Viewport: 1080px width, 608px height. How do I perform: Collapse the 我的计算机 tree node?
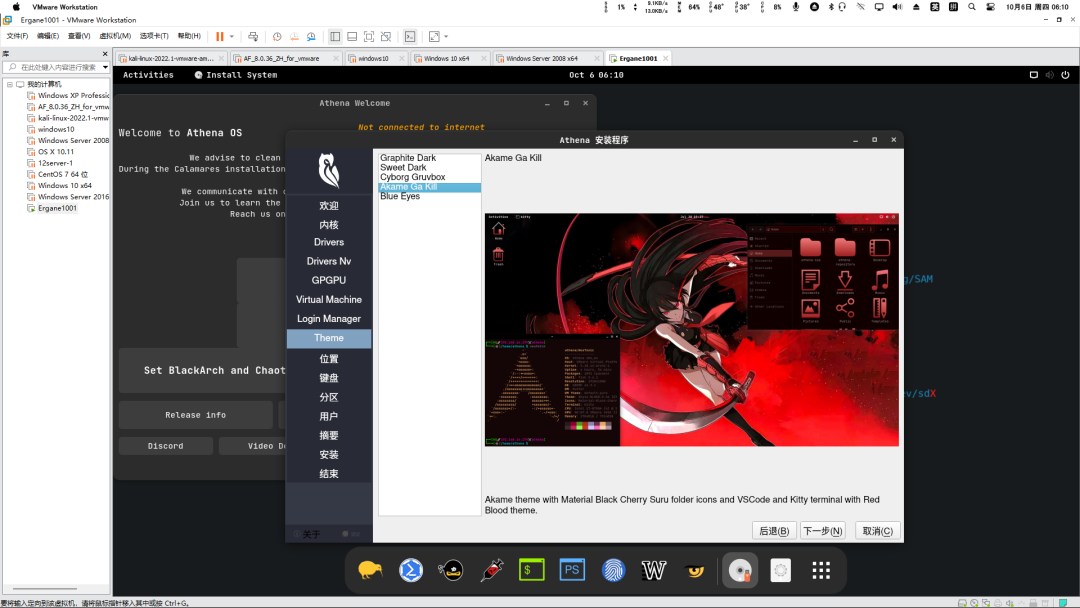(10, 84)
